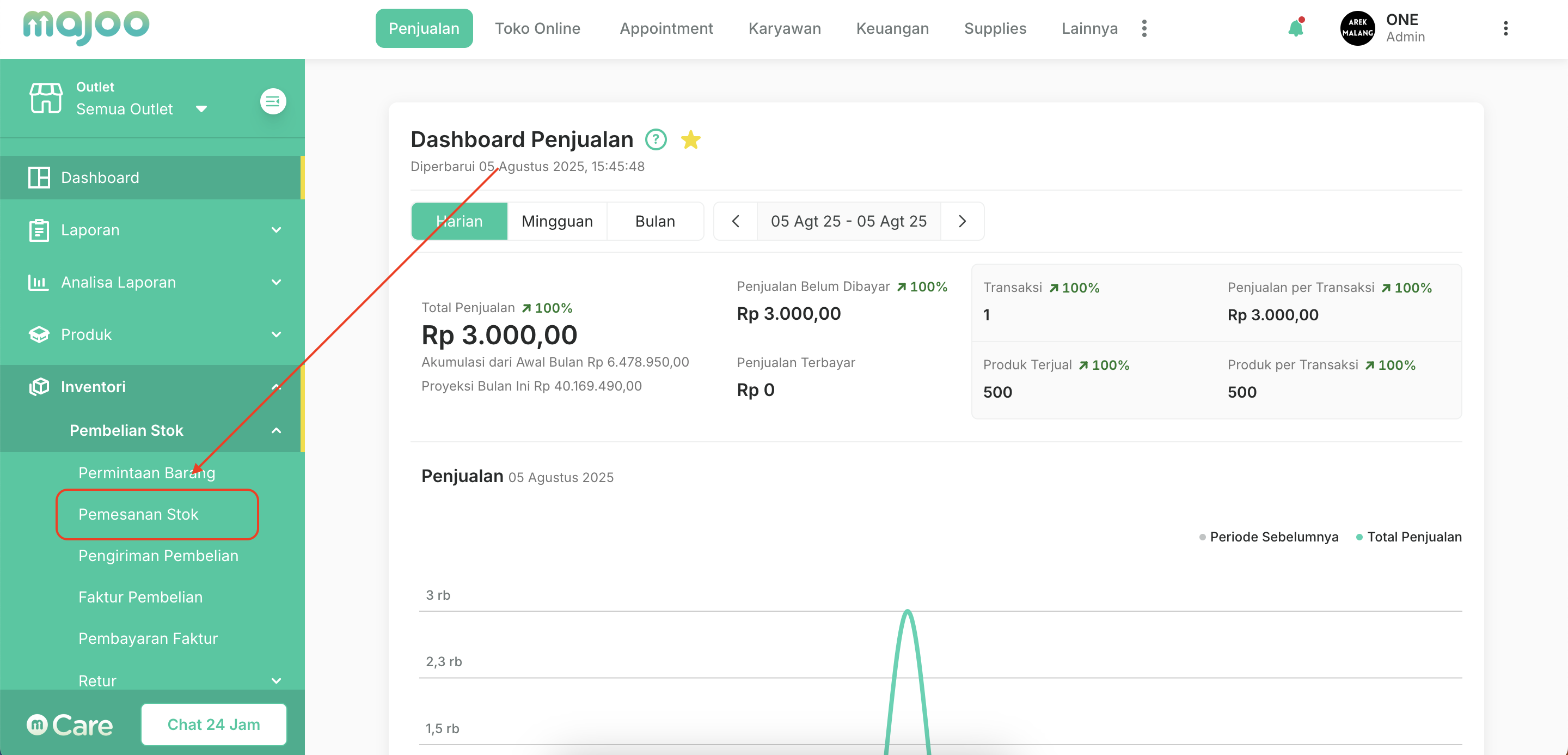Switch to Bulan period
Screen dimensions: 1568x755
coord(655,221)
